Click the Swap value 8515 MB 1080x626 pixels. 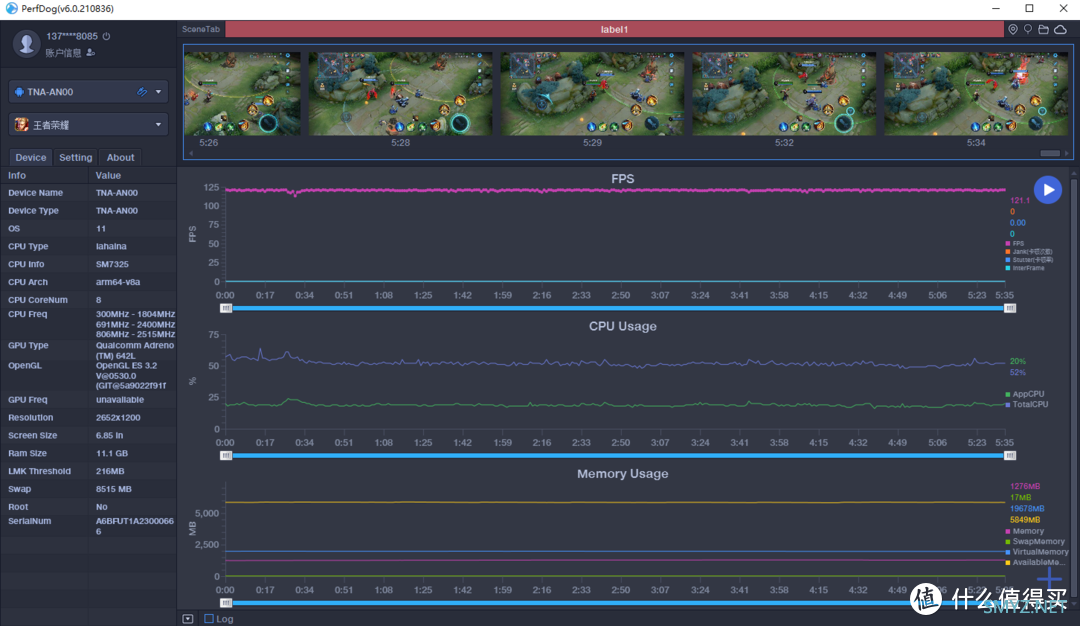(114, 490)
